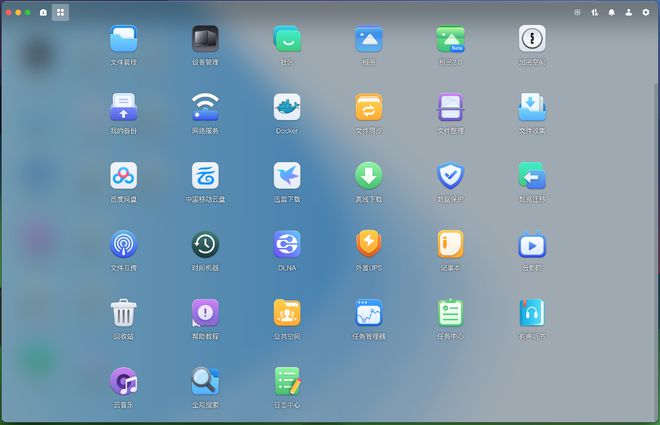Open 百度网盘 Baidu Netdisk
The height and width of the screenshot is (425, 660).
pos(123,176)
